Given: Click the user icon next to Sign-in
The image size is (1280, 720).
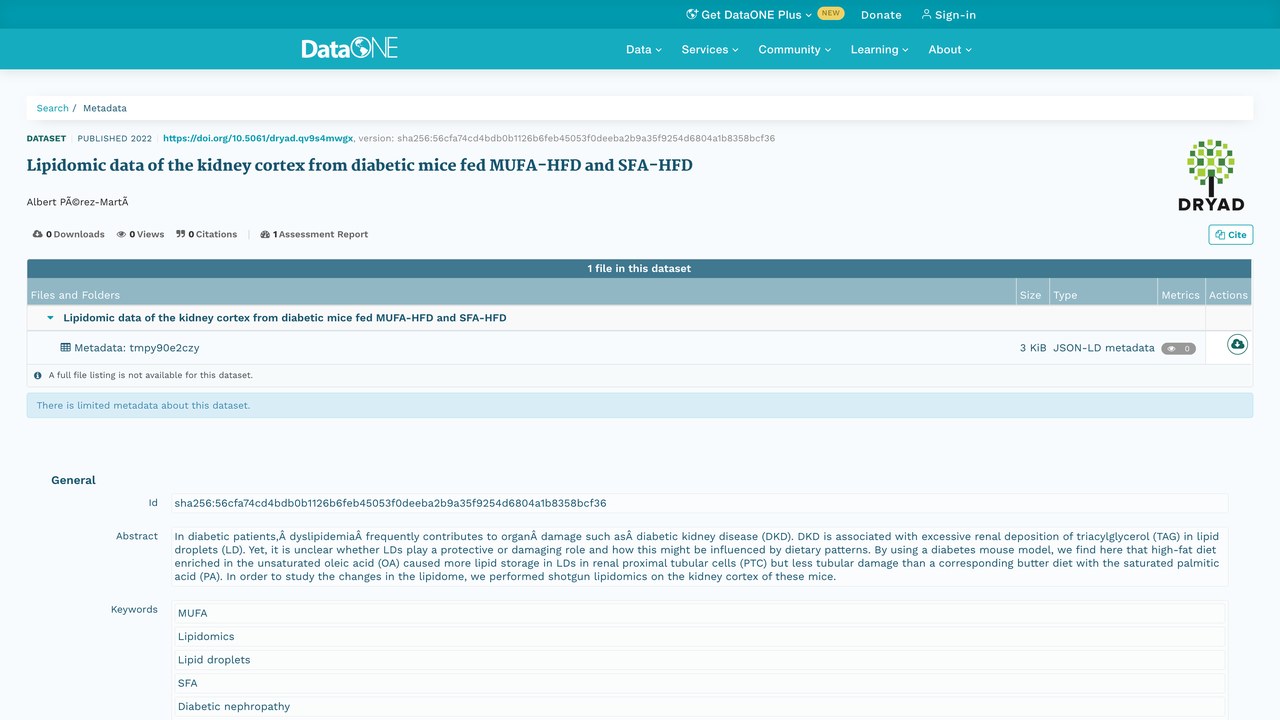Looking at the screenshot, I should pyautogui.click(x=926, y=14).
